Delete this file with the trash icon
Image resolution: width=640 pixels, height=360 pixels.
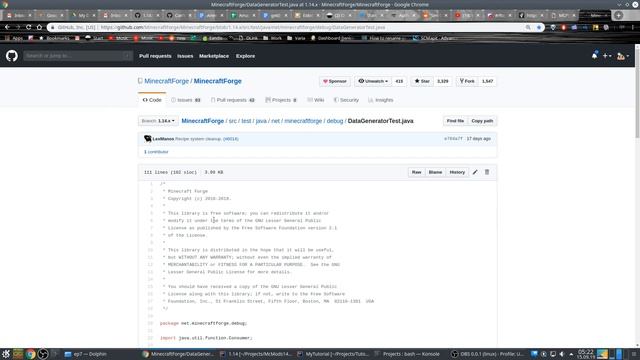pyautogui.click(x=487, y=172)
